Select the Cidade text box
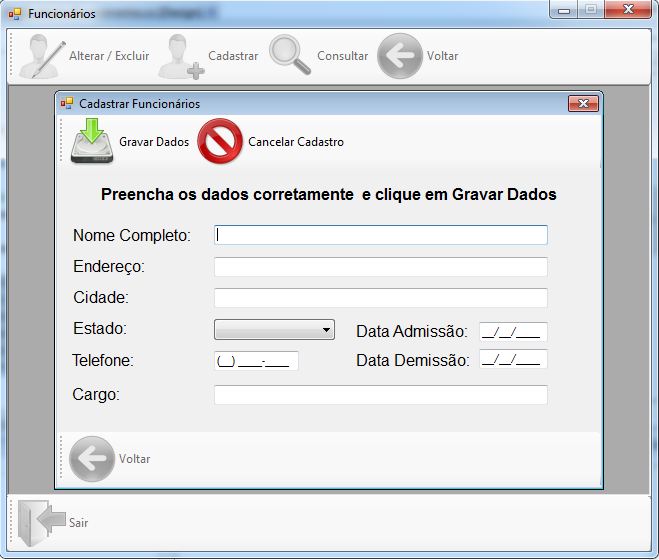 tap(380, 298)
